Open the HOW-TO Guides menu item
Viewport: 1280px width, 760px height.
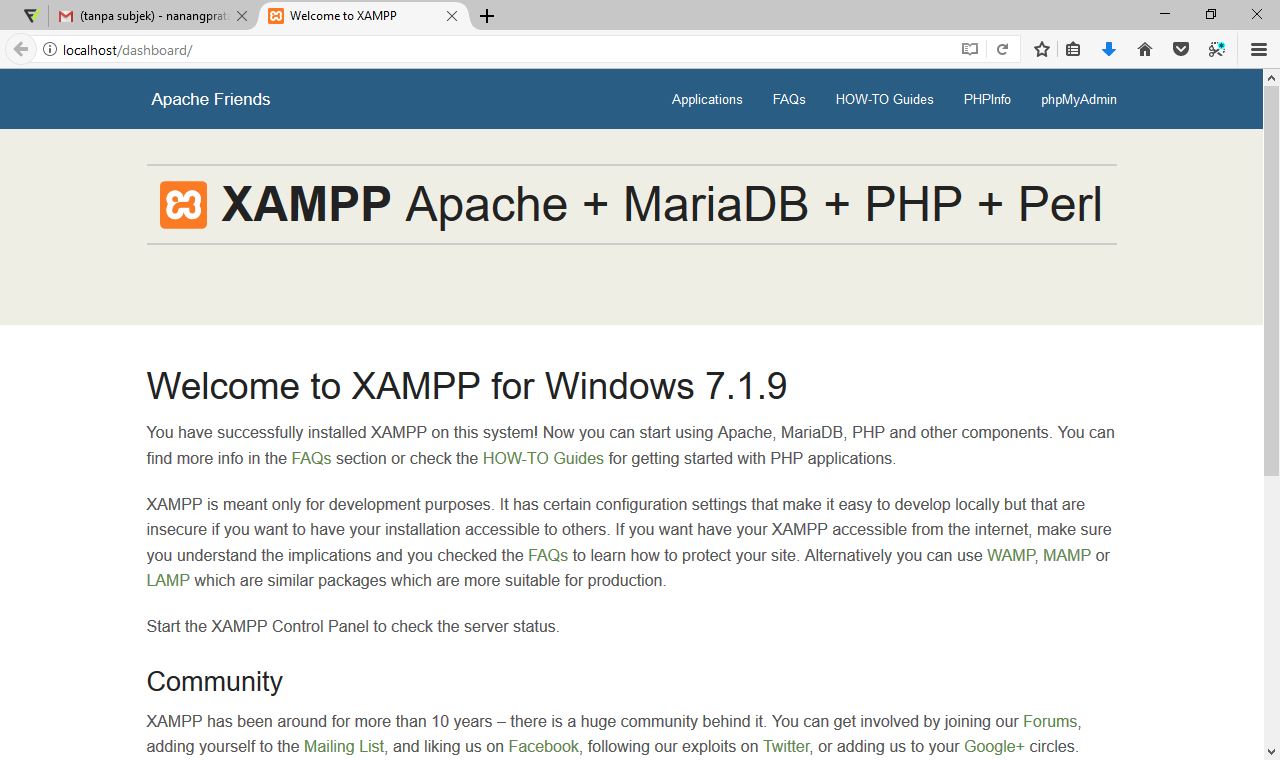[x=884, y=99]
